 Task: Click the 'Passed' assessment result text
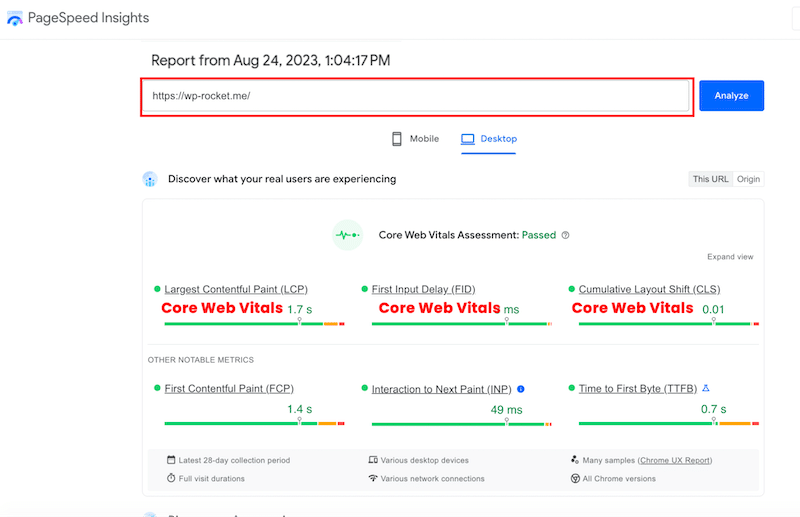click(x=539, y=235)
